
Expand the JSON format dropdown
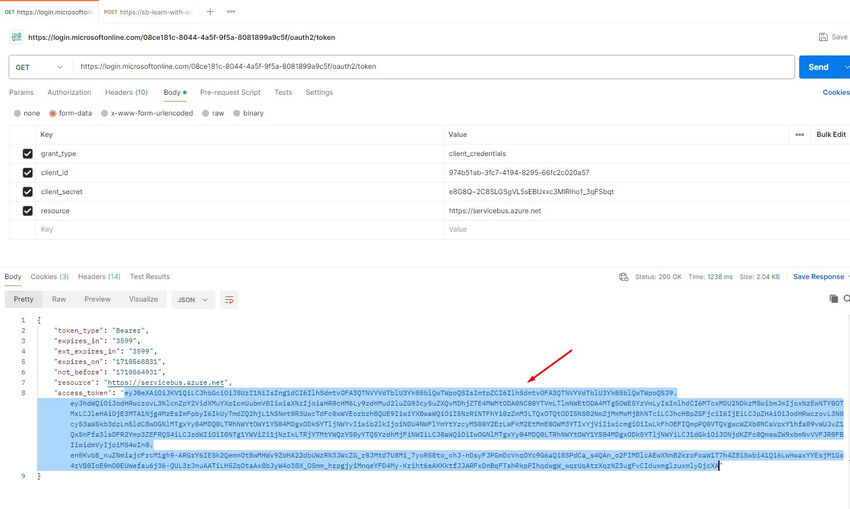194,299
